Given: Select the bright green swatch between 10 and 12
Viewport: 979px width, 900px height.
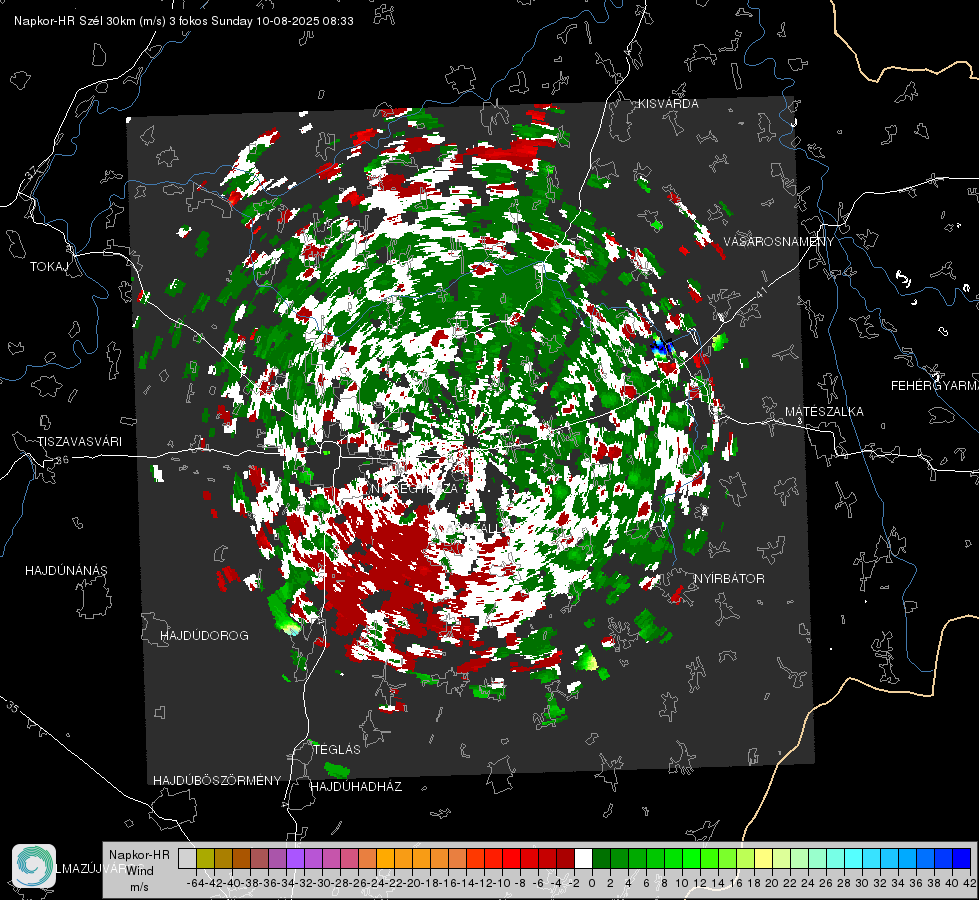Looking at the screenshot, I should click(x=691, y=858).
